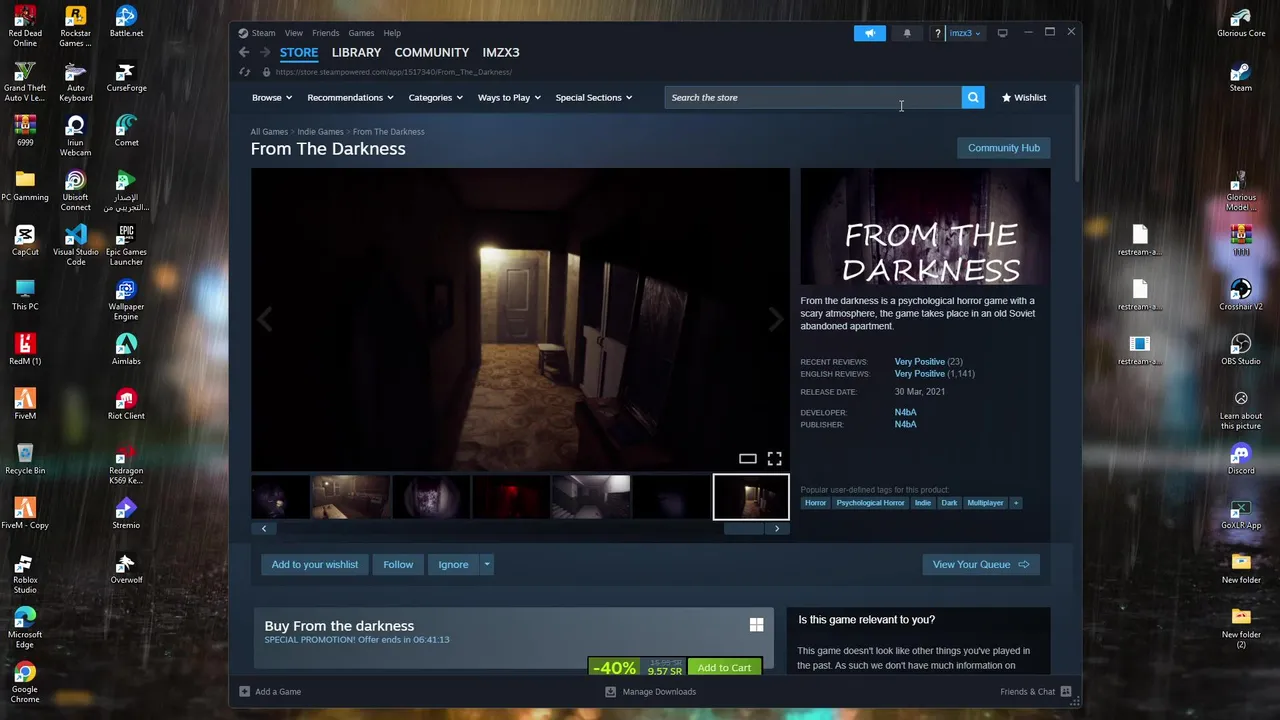
Task: Launch Google Chrome desktop shortcut
Action: pos(25,682)
